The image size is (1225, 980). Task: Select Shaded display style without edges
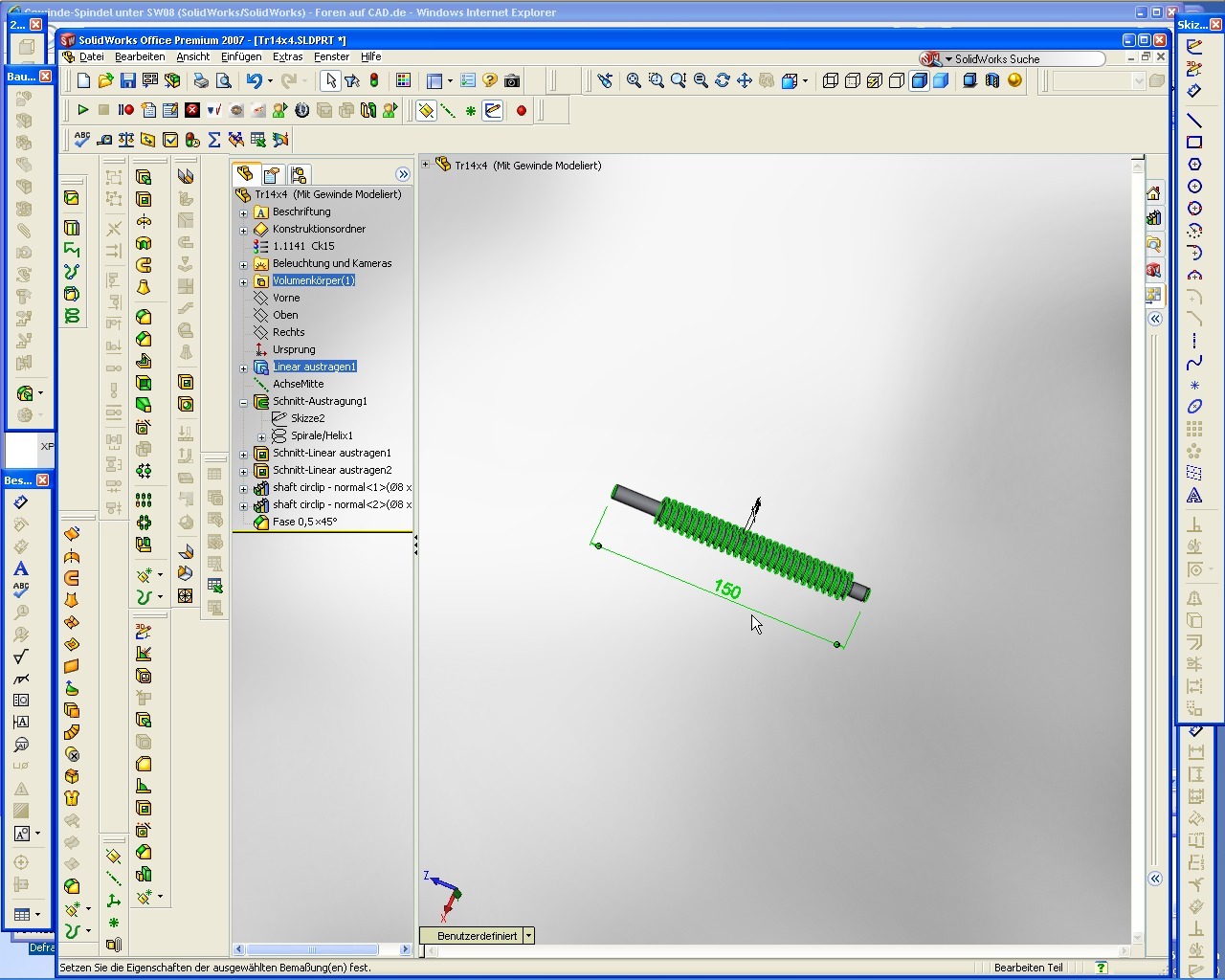coord(941,81)
